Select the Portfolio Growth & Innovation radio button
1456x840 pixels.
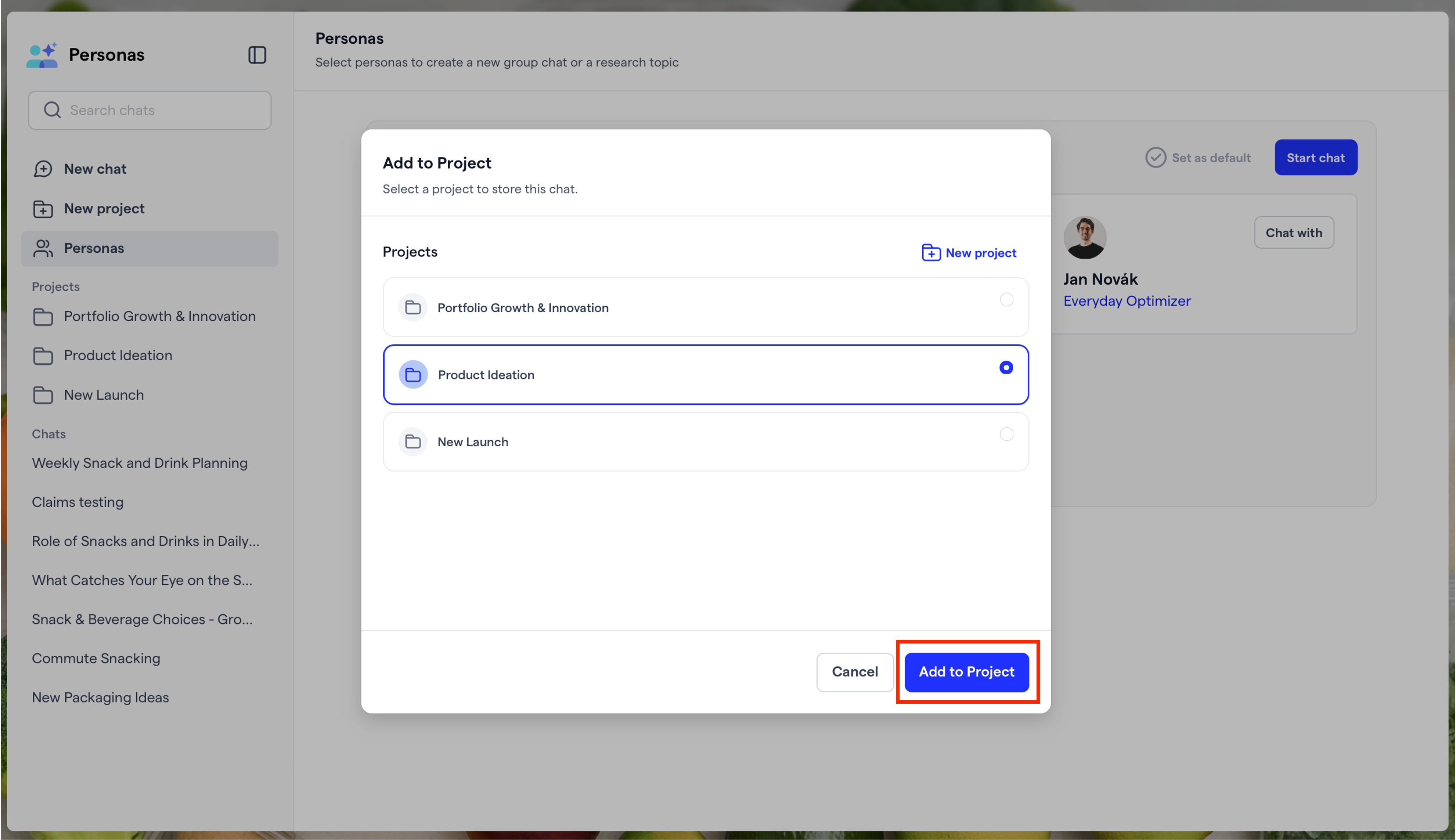(x=1007, y=300)
